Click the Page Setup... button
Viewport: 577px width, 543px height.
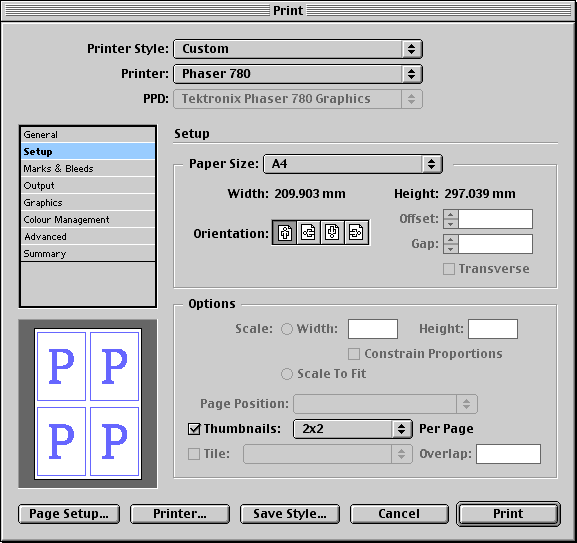69,514
